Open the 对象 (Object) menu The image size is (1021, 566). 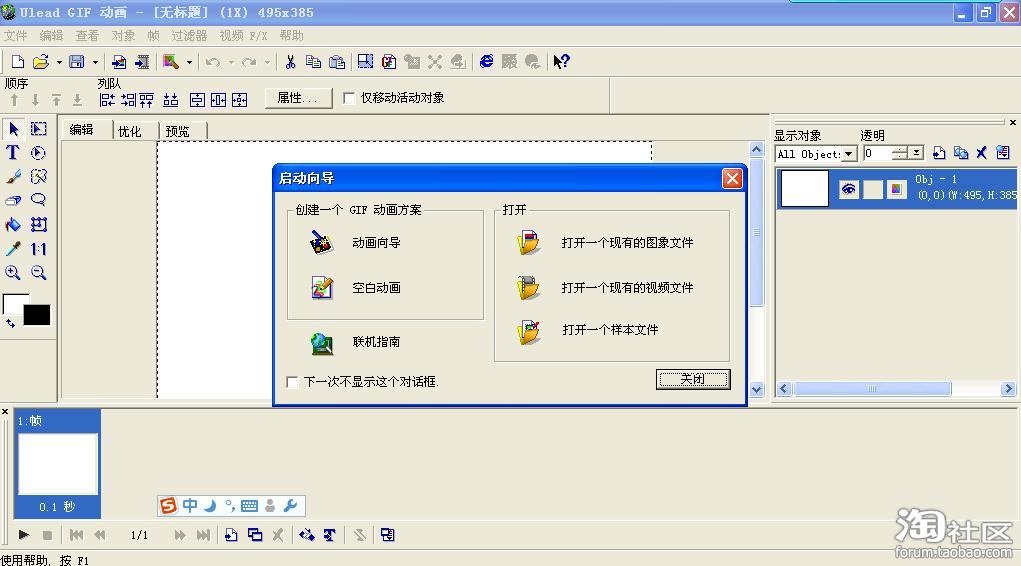(x=123, y=36)
